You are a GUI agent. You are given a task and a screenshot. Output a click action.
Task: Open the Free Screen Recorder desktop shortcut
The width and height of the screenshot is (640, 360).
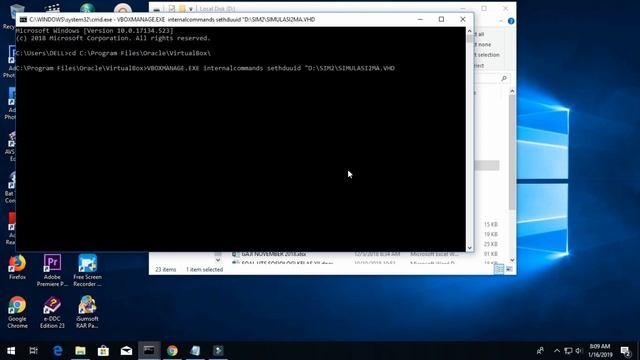point(87,270)
